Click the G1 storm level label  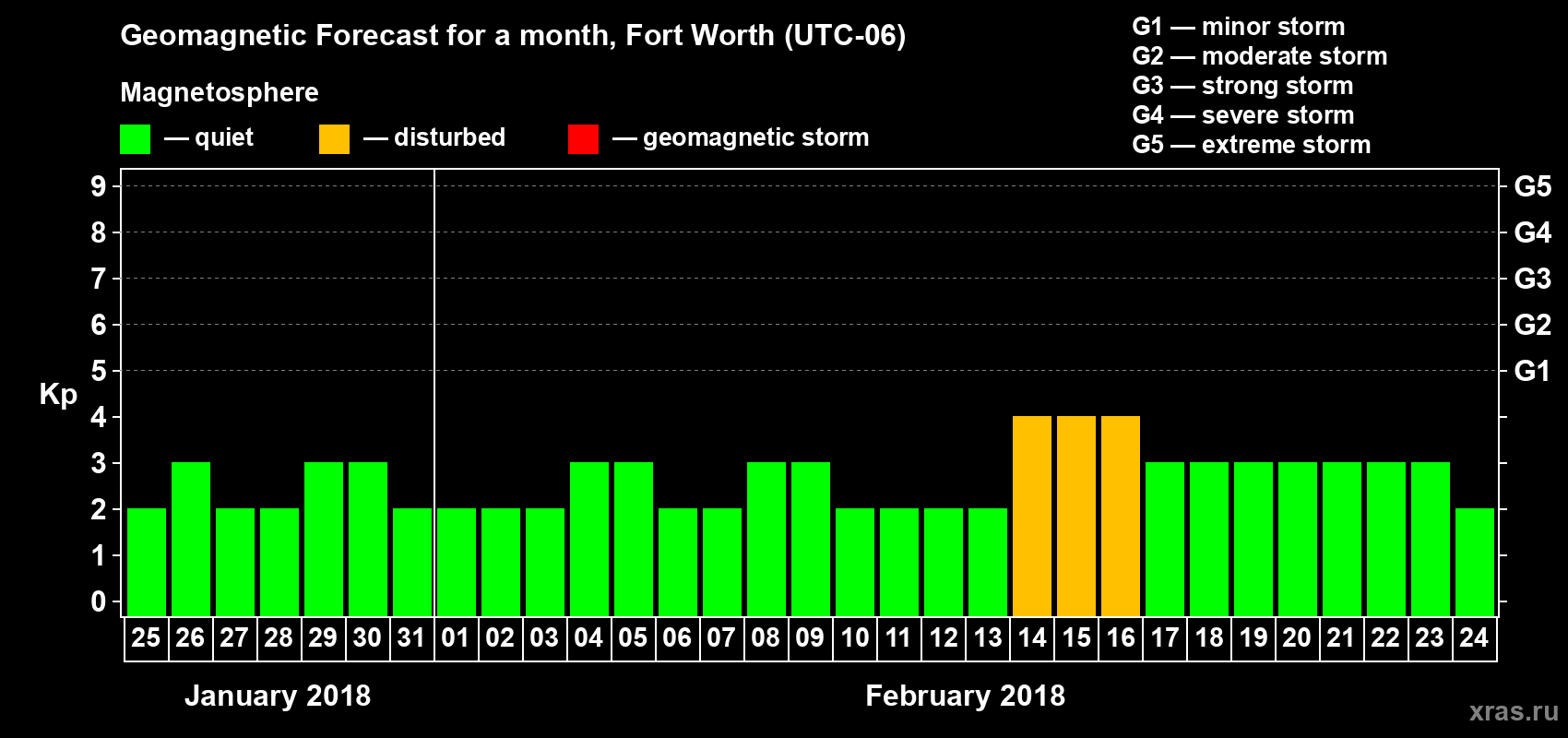click(x=1532, y=371)
